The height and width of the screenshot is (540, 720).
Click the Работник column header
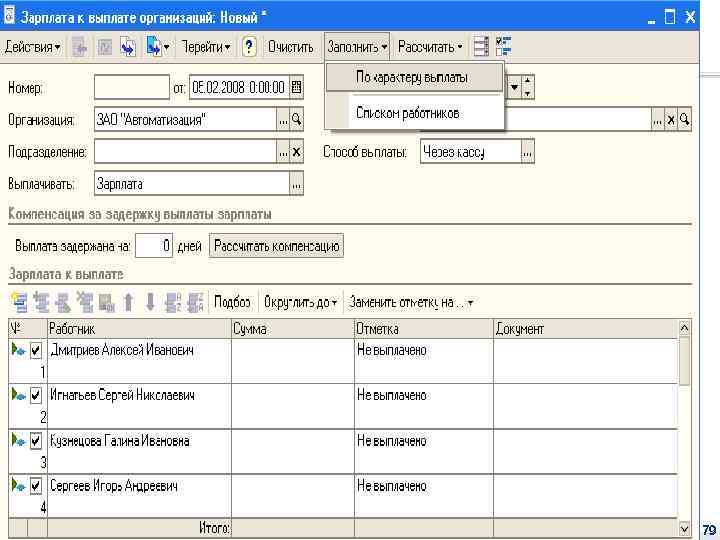(x=139, y=329)
